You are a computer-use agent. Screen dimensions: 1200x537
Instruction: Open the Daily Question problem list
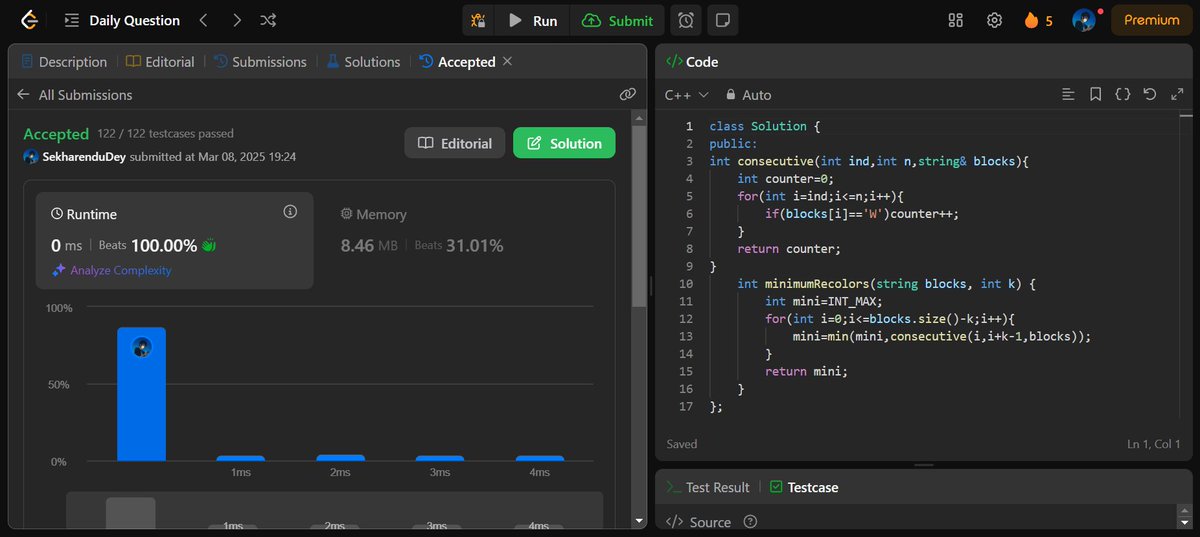pos(122,20)
